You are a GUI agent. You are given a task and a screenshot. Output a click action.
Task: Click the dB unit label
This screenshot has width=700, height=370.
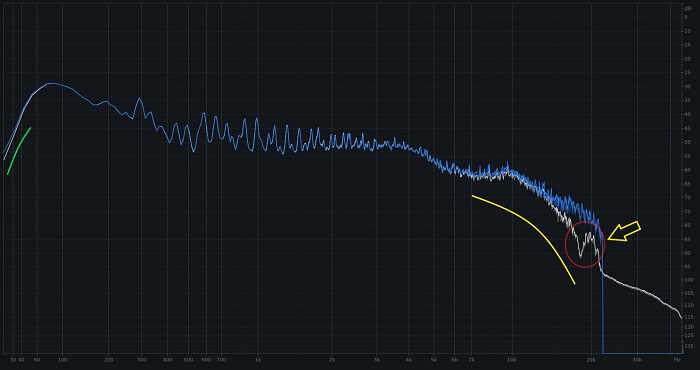click(x=688, y=8)
